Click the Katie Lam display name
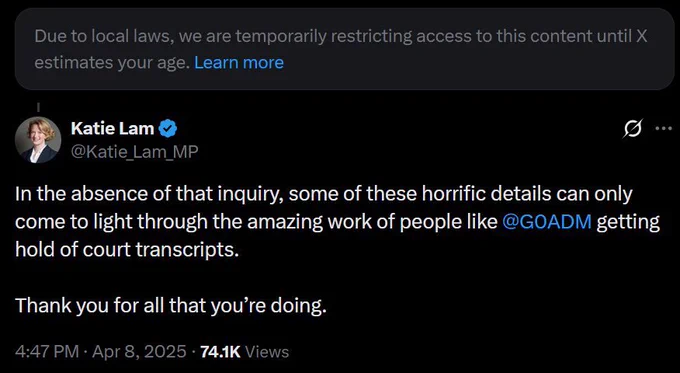This screenshot has height=373, width=680. tap(112, 128)
